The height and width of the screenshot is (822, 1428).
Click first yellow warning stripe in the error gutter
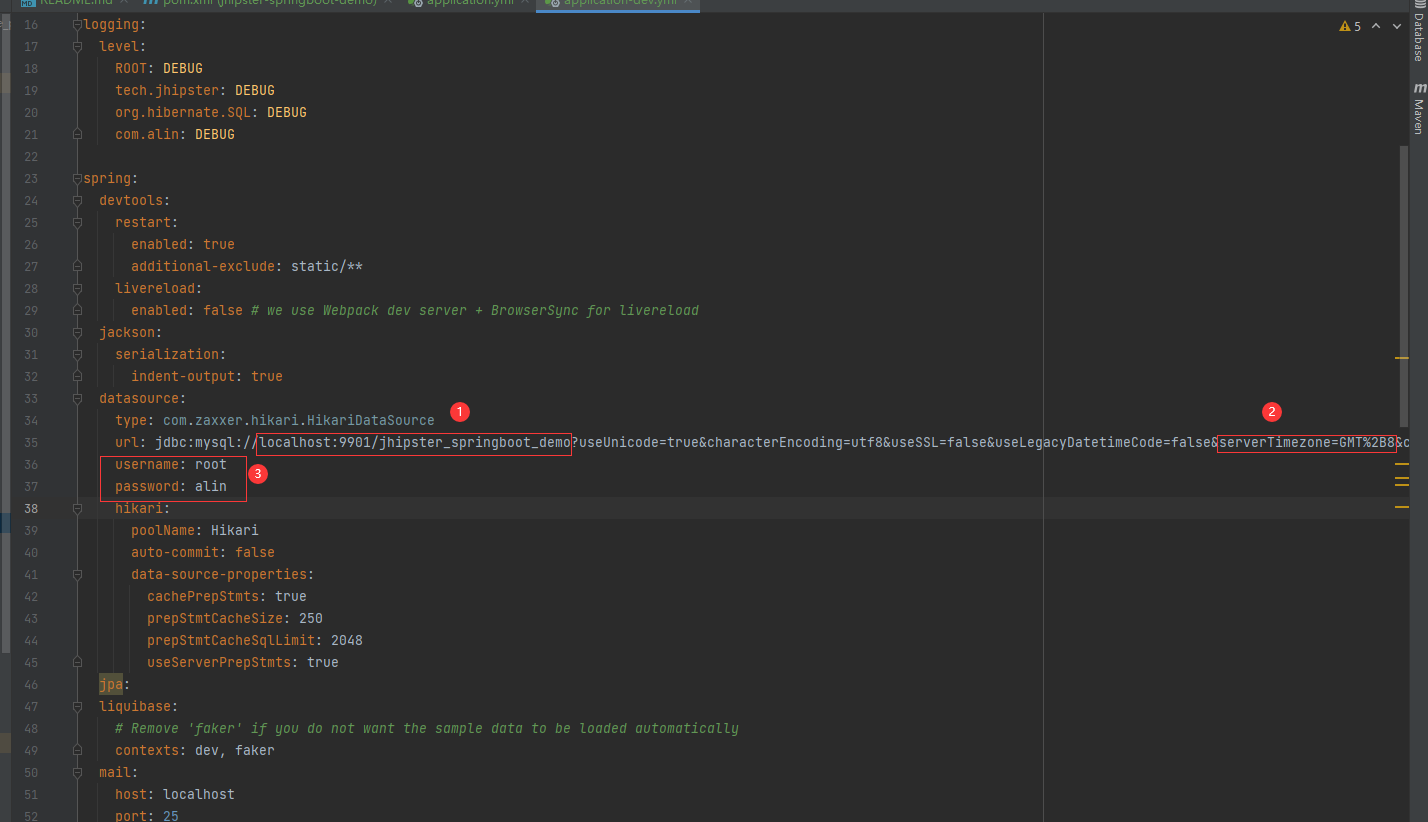coord(1402,357)
